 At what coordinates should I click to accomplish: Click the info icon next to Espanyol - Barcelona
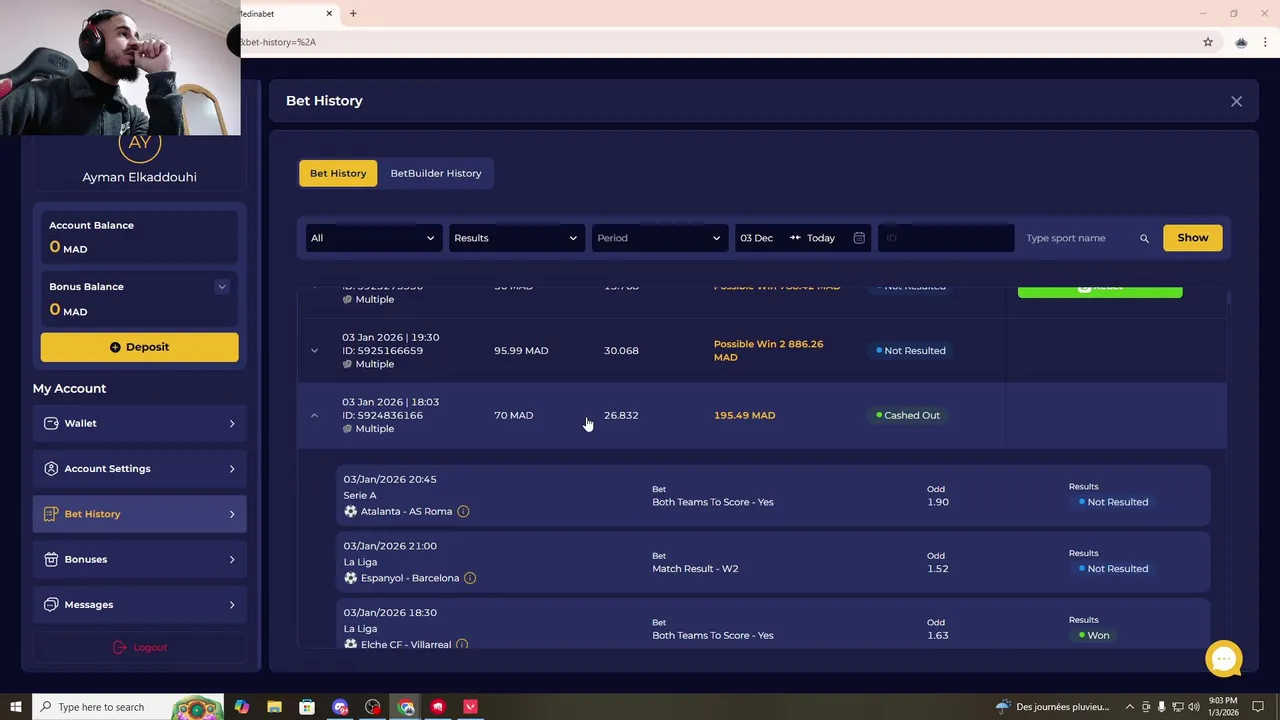point(470,578)
